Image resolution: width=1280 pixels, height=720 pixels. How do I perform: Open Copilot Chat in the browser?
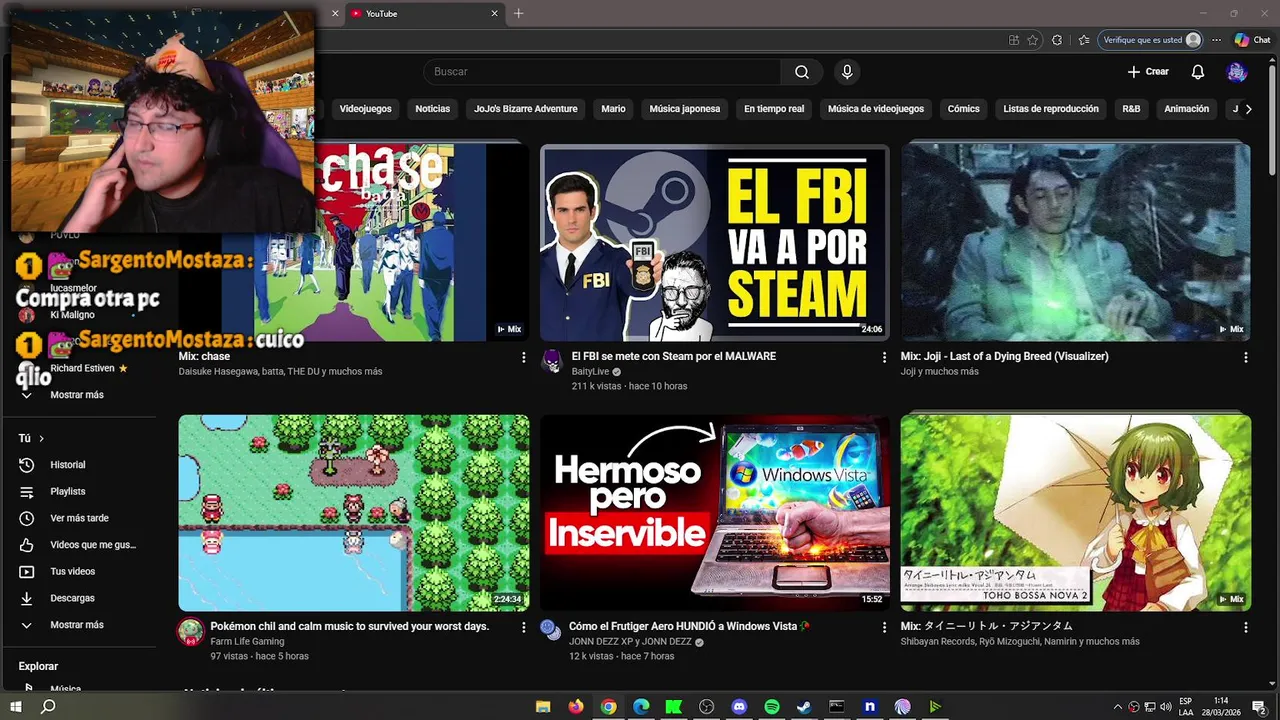(1252, 40)
